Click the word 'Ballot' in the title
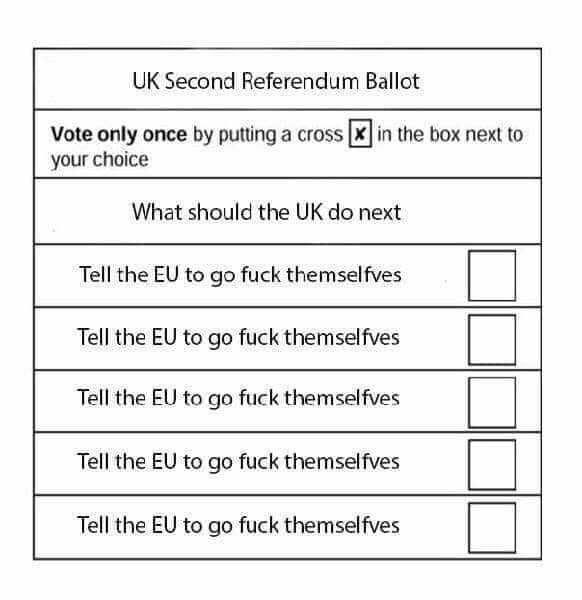This screenshot has height=600, width=582. tap(393, 82)
